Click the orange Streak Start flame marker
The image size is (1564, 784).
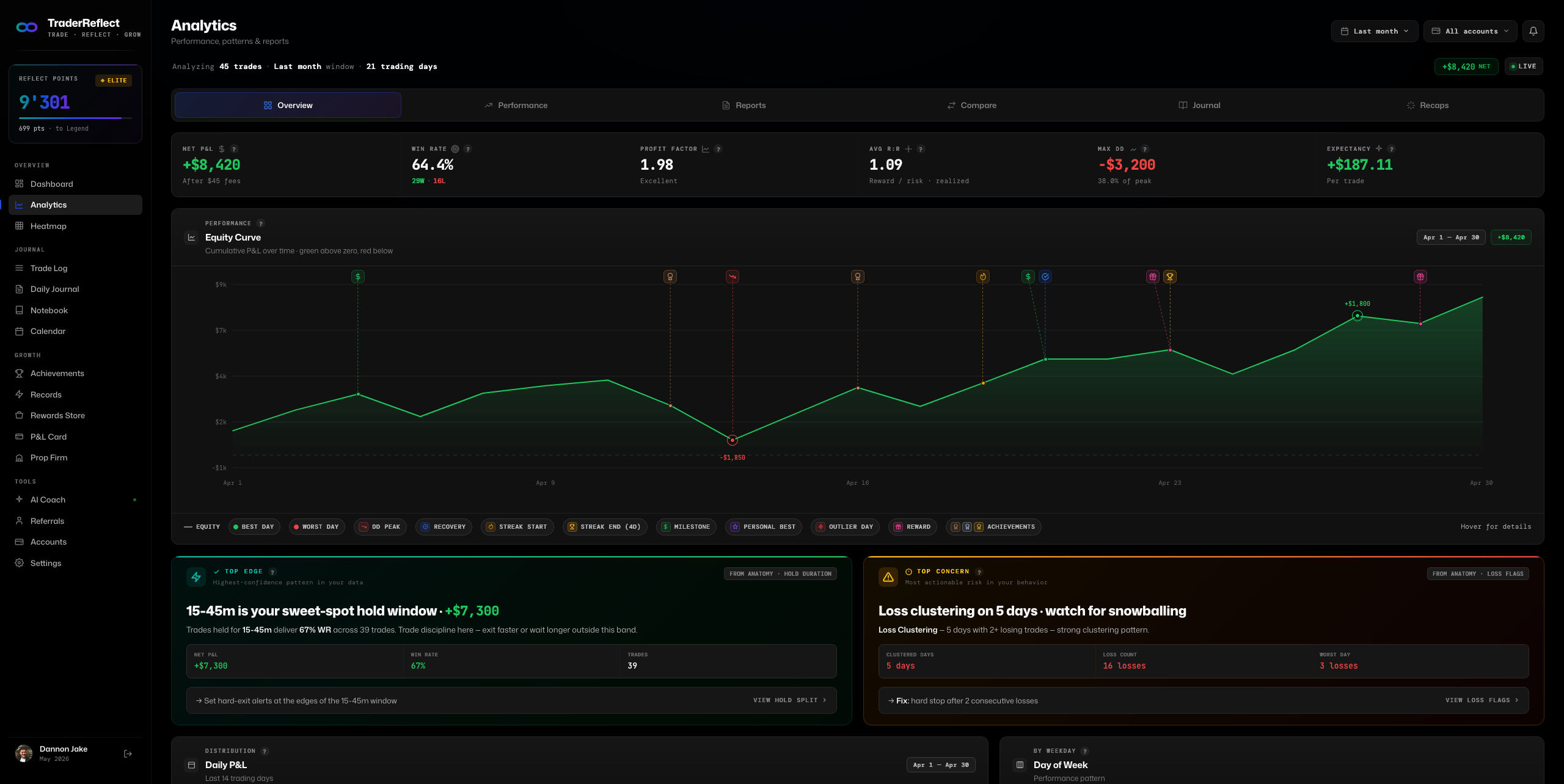983,277
